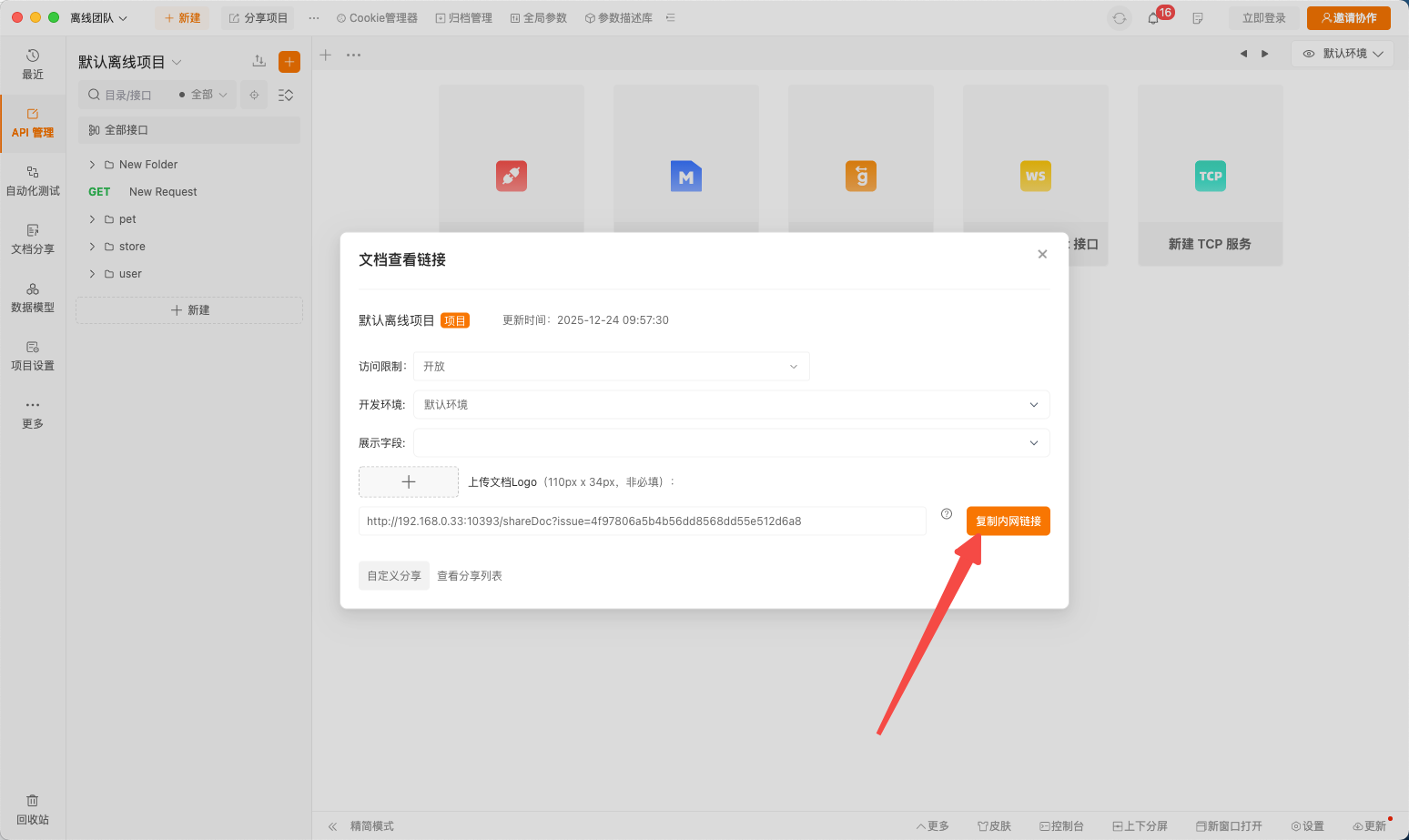Click the orange plus add button

click(289, 62)
